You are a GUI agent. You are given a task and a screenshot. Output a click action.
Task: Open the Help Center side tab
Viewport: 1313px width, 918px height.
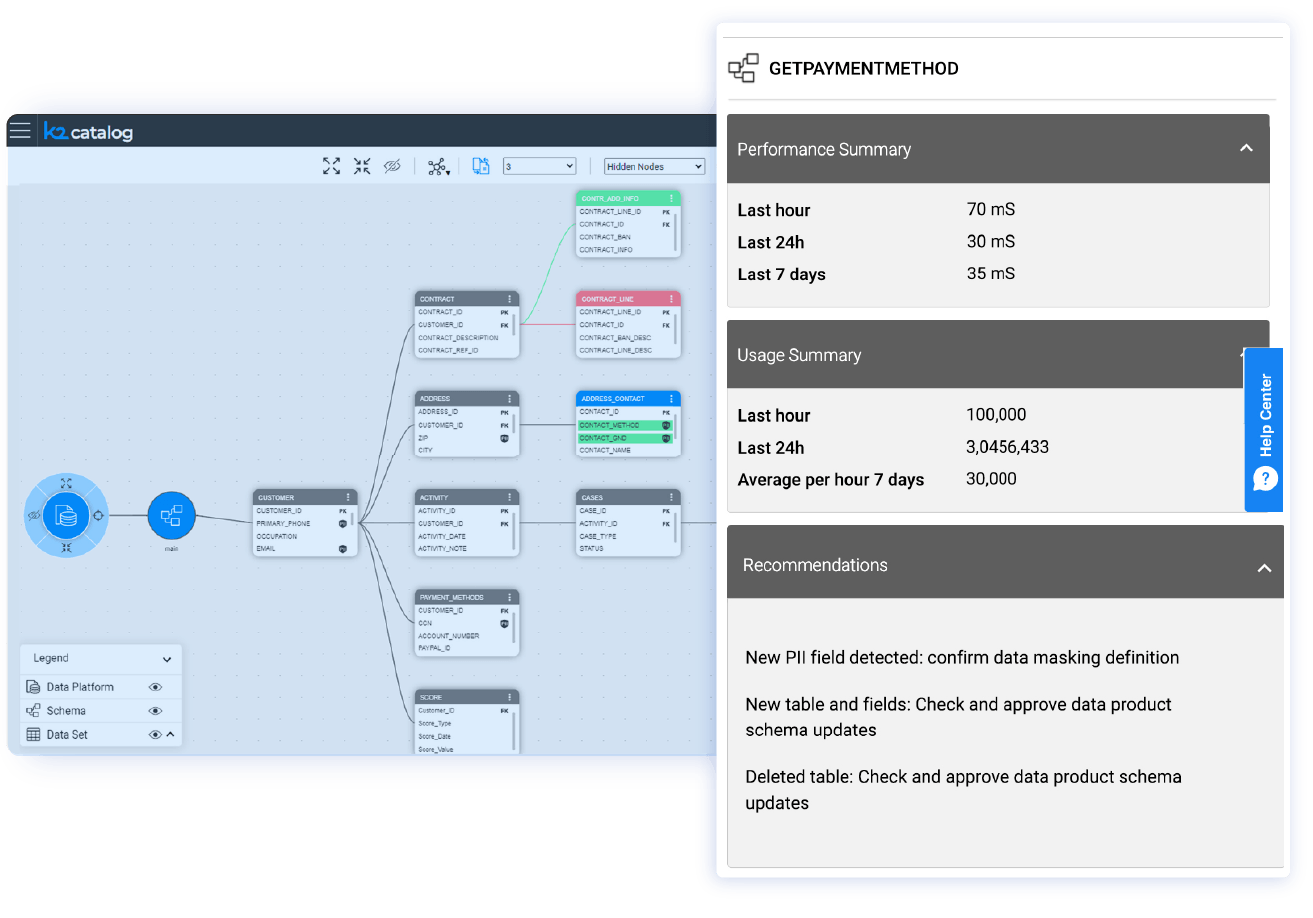(1264, 430)
